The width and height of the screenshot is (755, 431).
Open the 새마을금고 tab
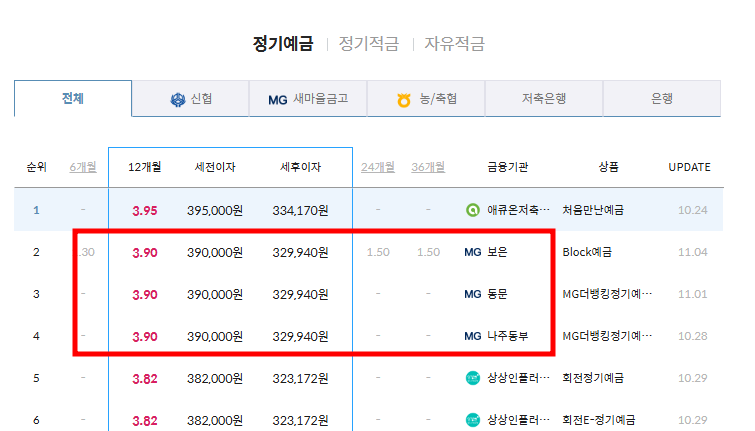pos(308,99)
